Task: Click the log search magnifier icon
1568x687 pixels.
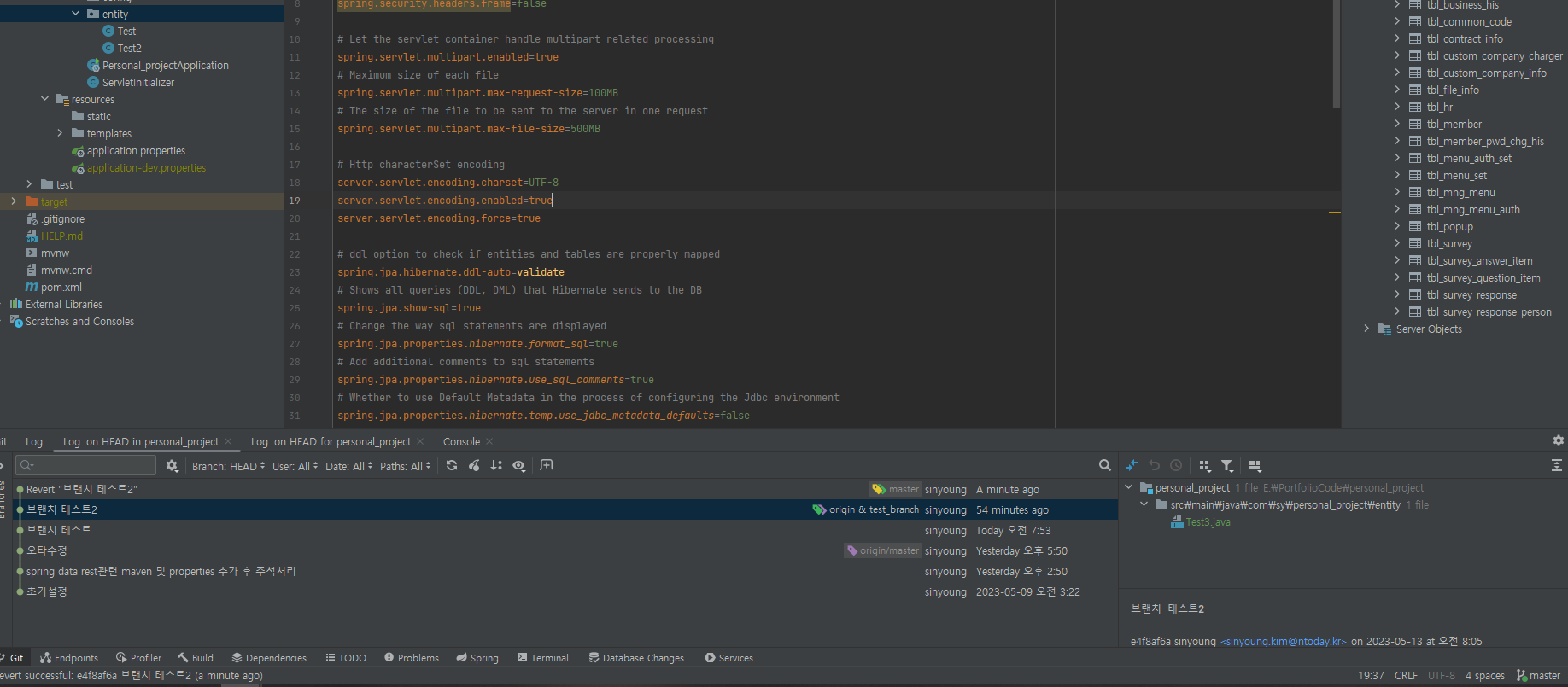Action: pos(1104,465)
